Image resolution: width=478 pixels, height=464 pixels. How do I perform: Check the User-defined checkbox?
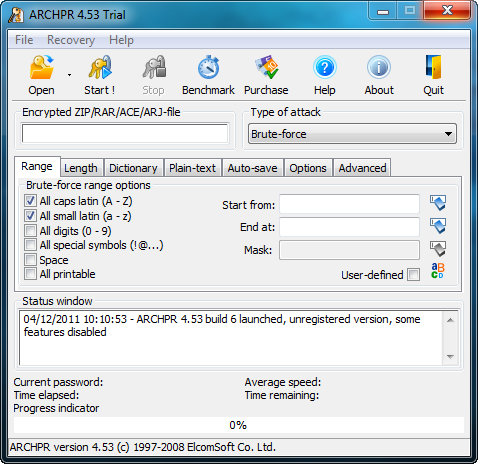pyautogui.click(x=414, y=275)
